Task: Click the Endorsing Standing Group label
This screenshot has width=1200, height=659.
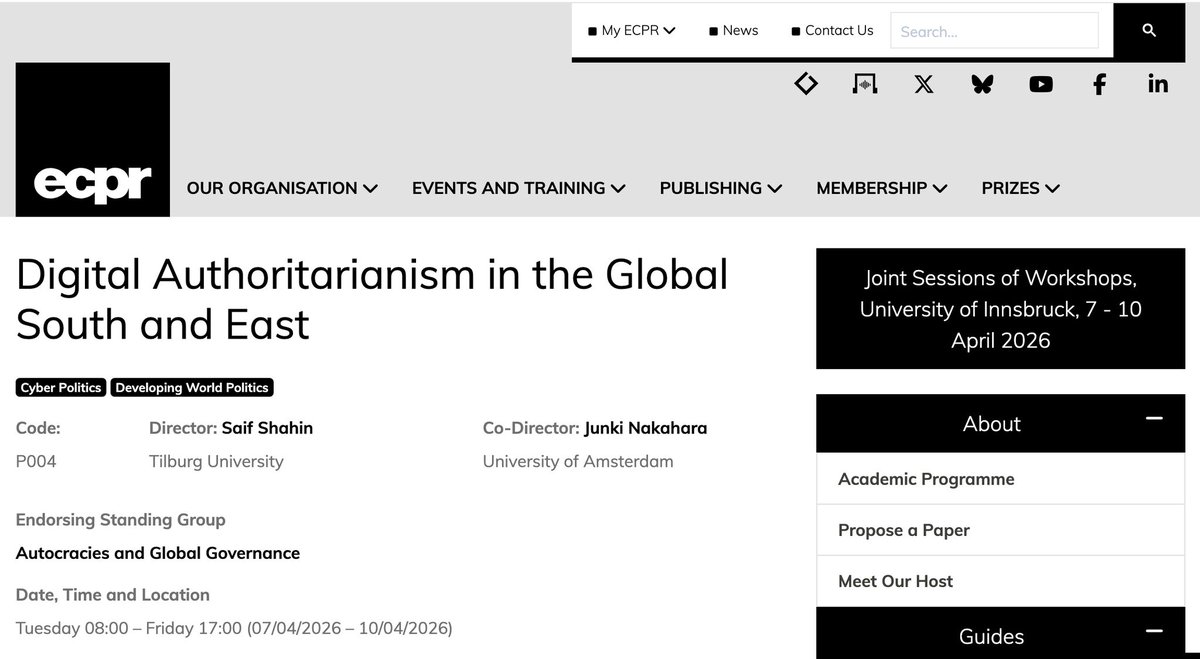Action: tap(121, 520)
